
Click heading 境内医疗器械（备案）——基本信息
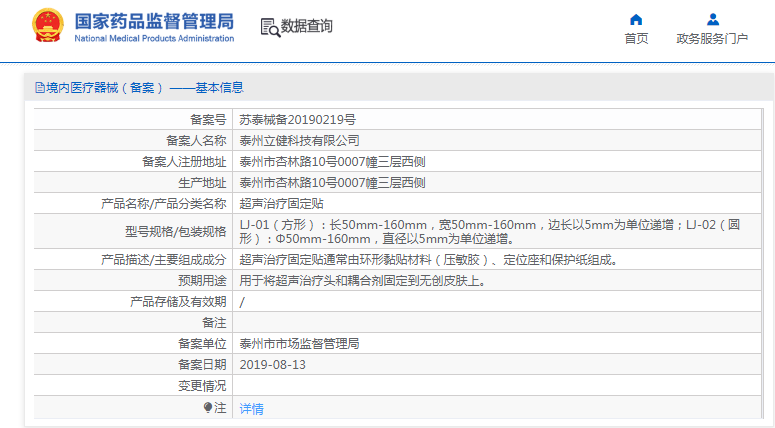[145, 88]
